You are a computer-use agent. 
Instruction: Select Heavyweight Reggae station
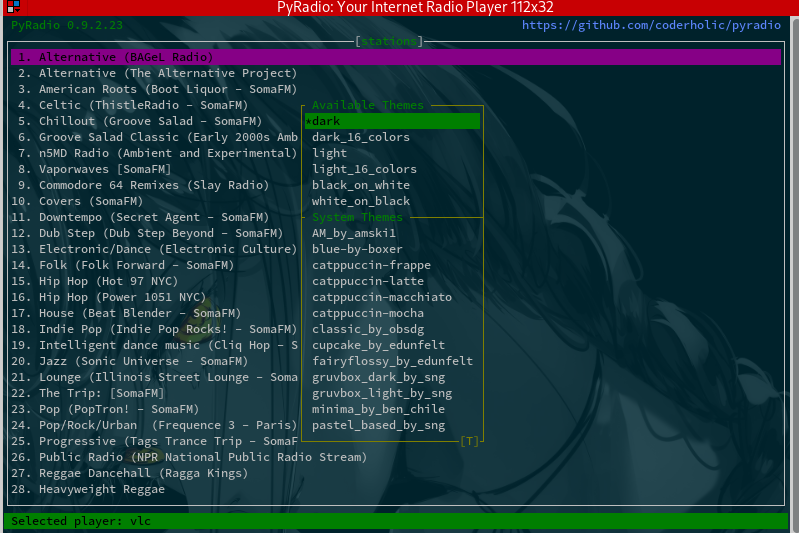click(x=88, y=489)
